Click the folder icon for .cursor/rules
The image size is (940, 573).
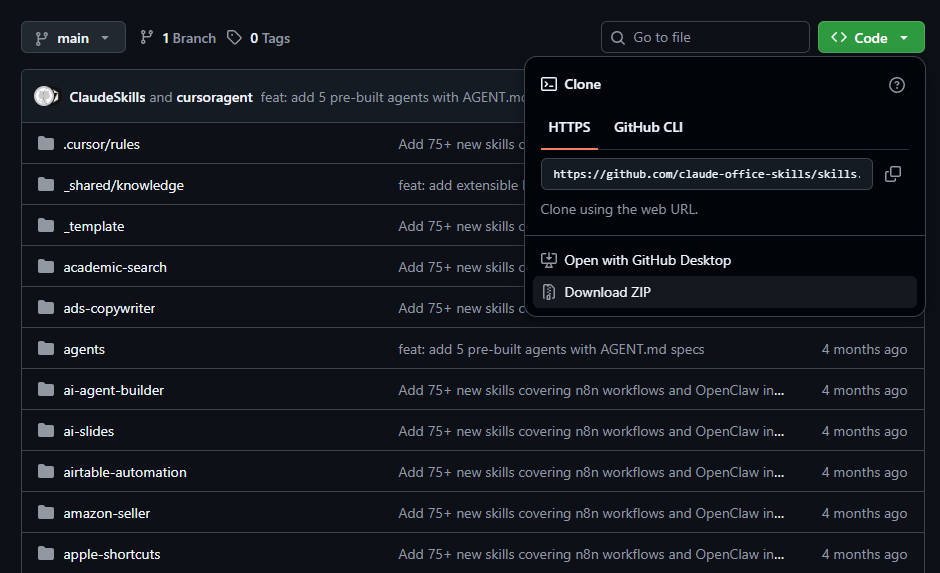pyautogui.click(x=46, y=143)
